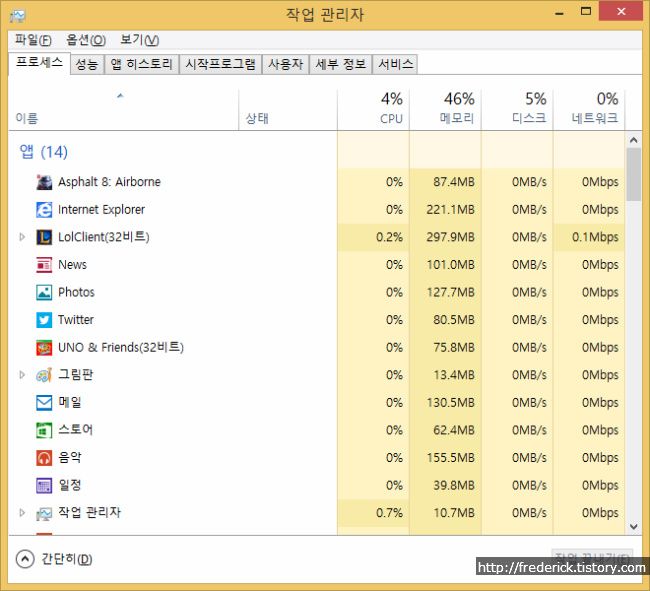
Task: Switch to the 사용자 tab
Action: tap(286, 64)
